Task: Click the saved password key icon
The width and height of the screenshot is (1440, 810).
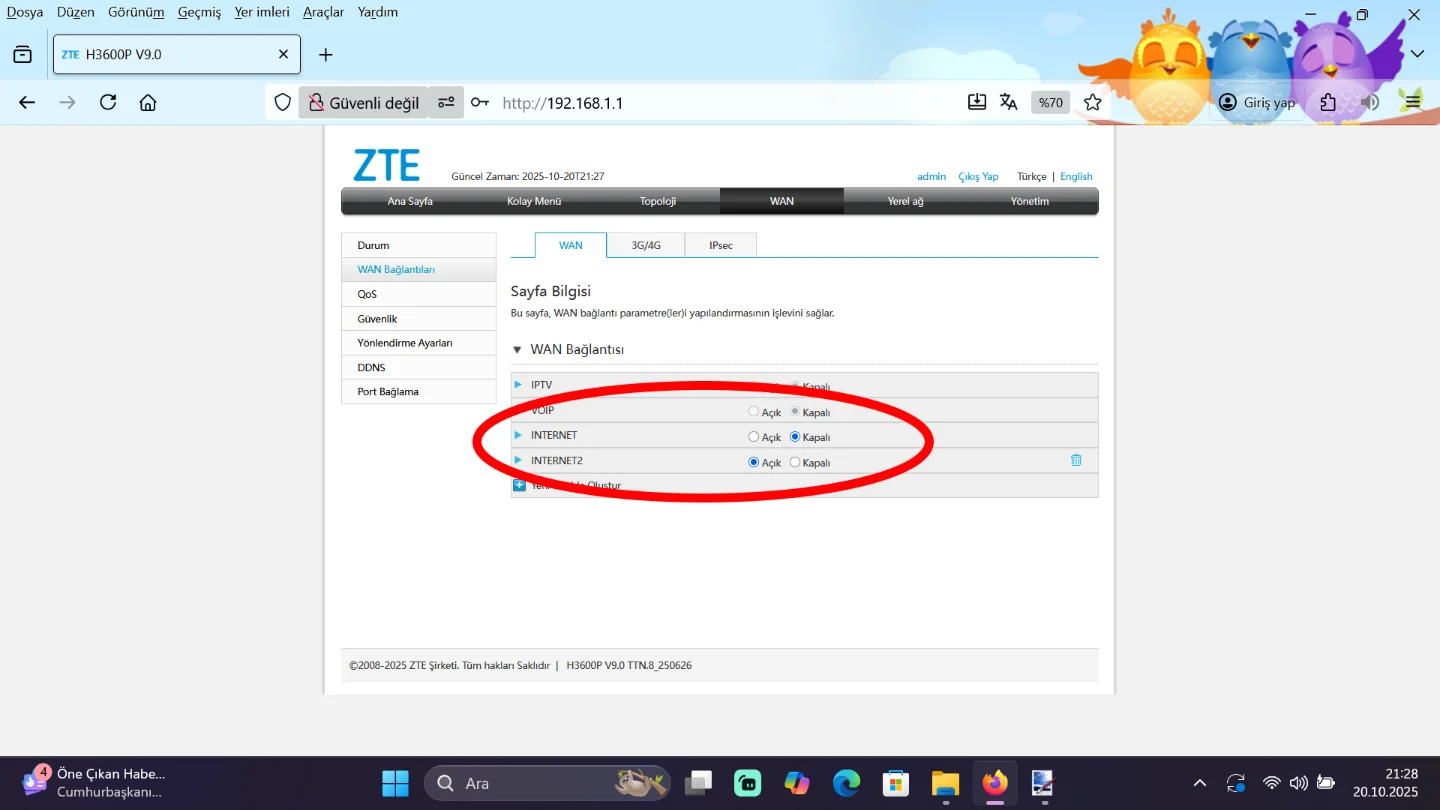Action: click(x=480, y=102)
